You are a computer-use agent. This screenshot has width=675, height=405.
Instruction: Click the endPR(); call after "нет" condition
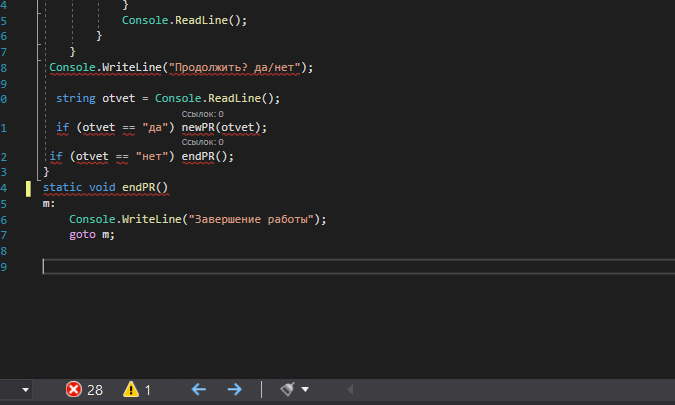[x=207, y=156]
